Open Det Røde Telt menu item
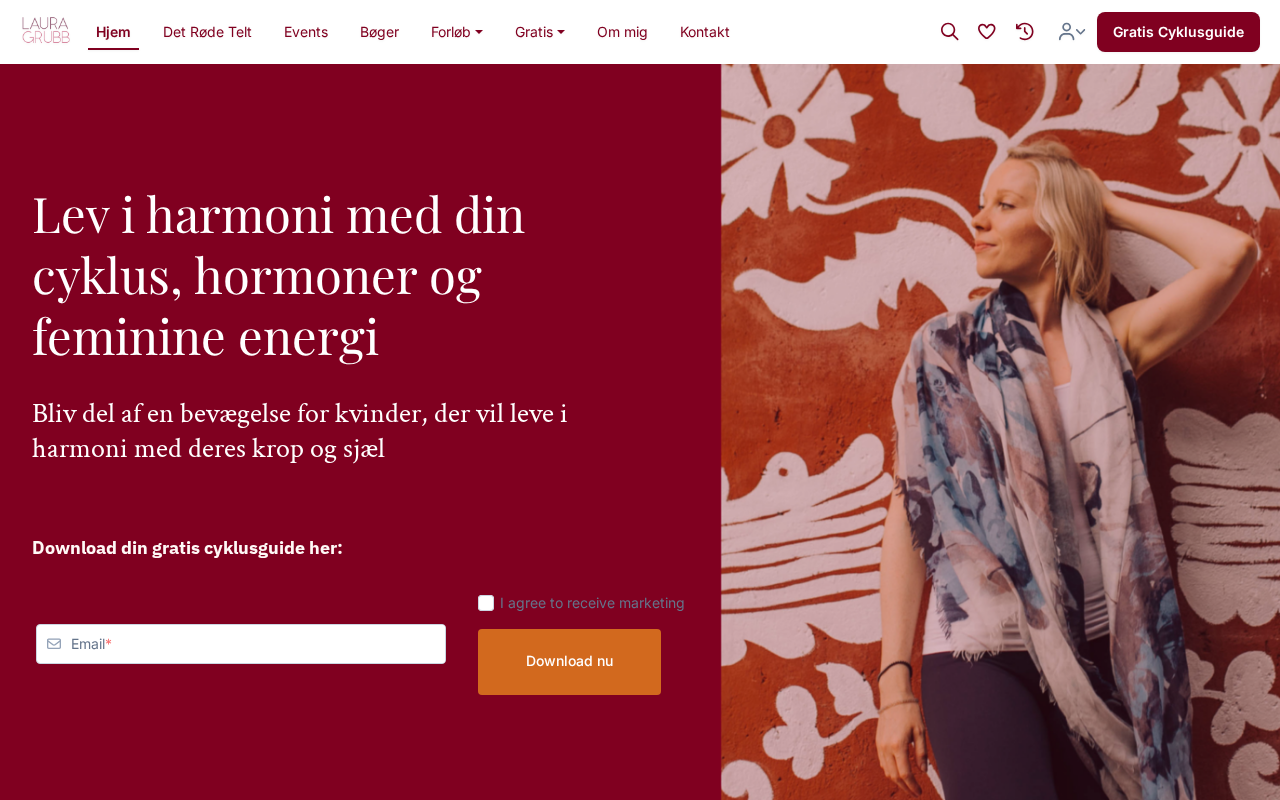Viewport: 1280px width, 800px height. coord(207,32)
